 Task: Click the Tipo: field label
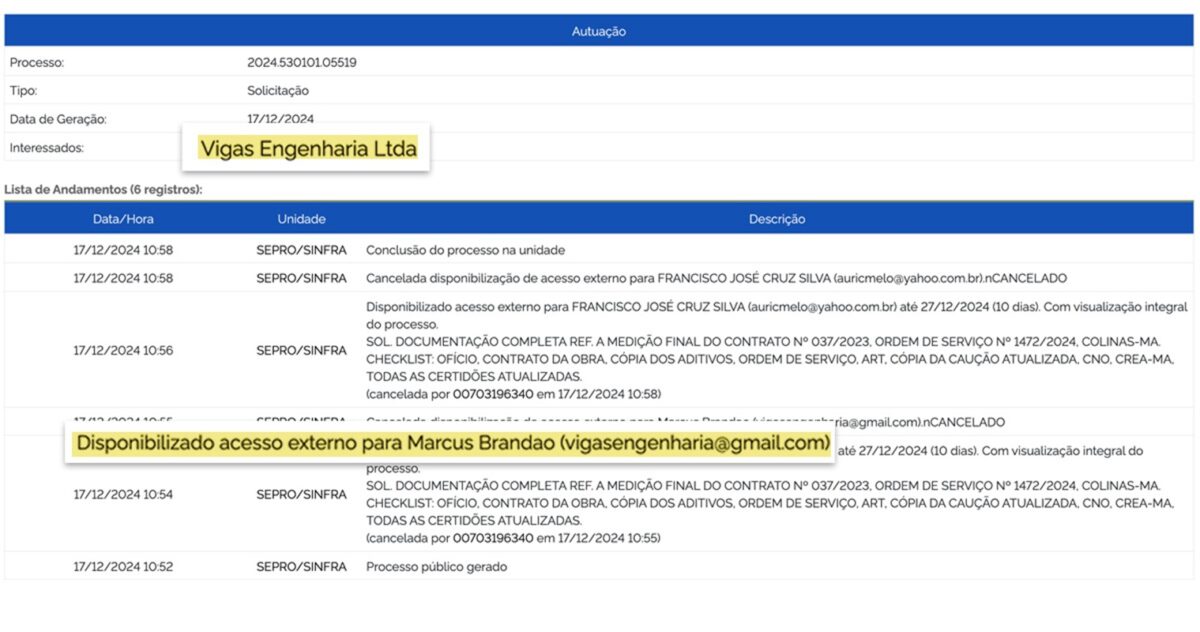pyautogui.click(x=24, y=90)
